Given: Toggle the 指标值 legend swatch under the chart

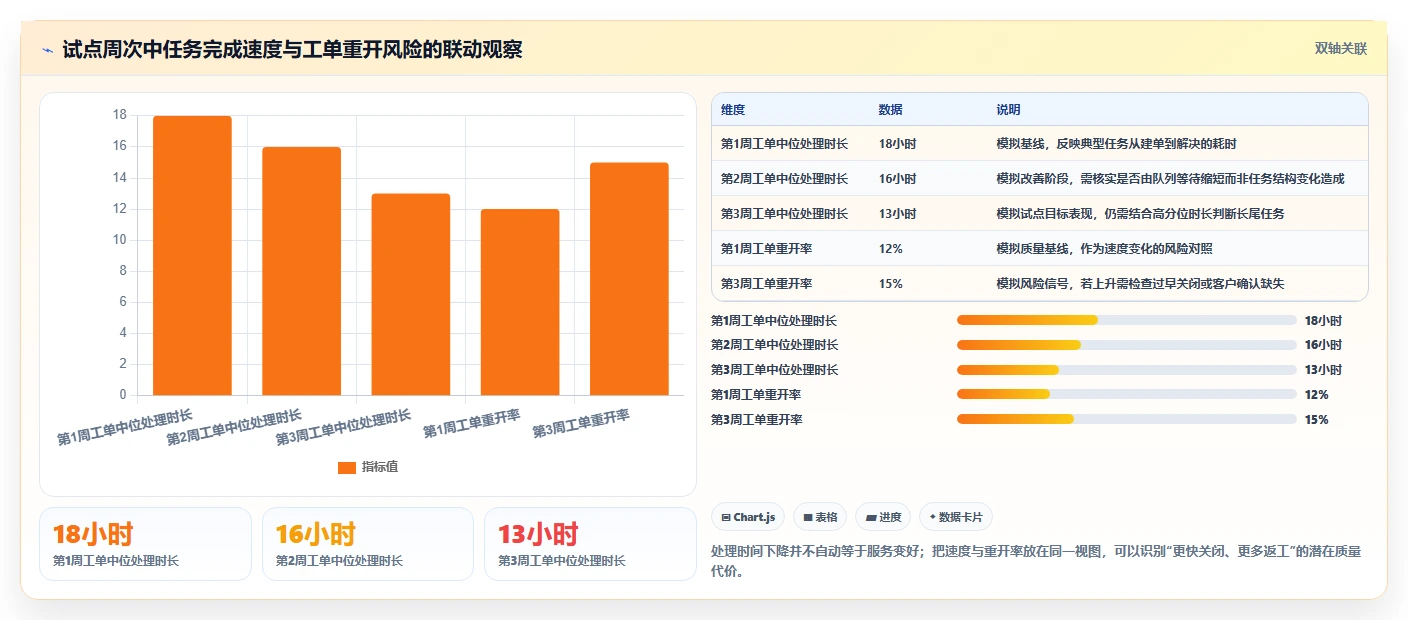Looking at the screenshot, I should click(x=347, y=467).
